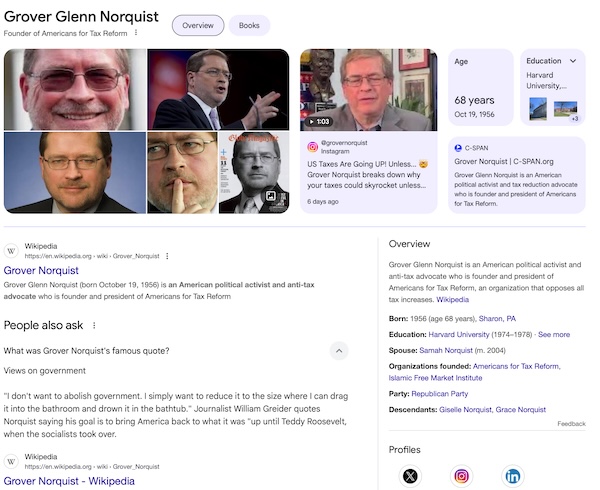Click the Republican Party link
Screen dimensions: 600x490
point(440,394)
